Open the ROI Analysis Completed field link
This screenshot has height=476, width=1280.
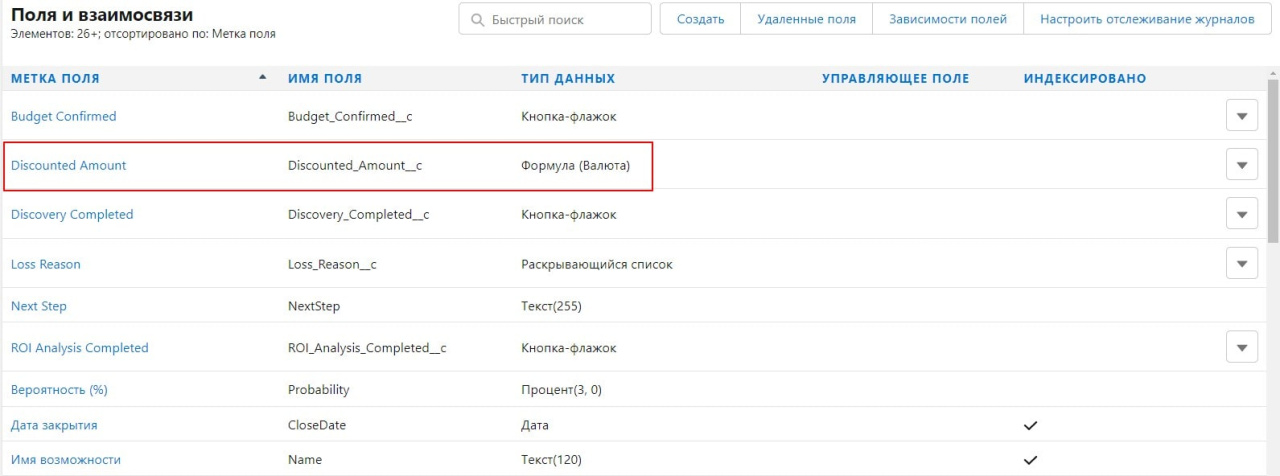tap(79, 347)
